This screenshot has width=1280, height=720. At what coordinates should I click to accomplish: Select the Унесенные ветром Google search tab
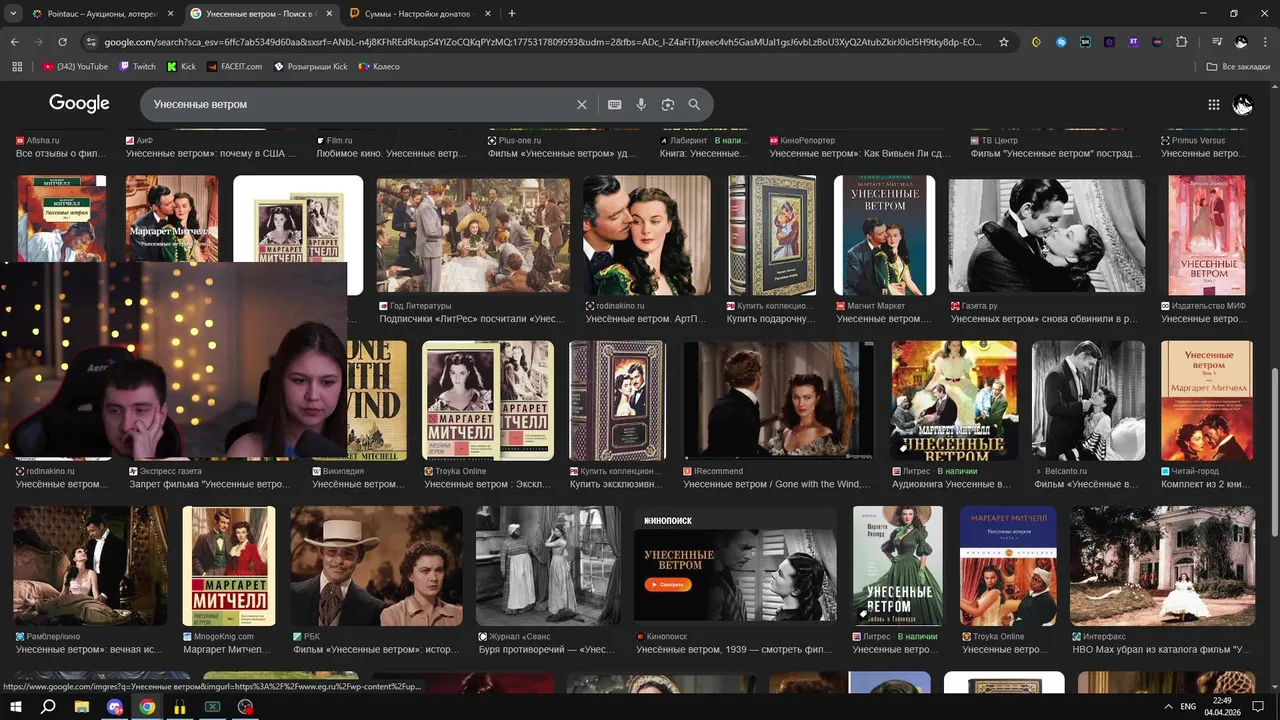[260, 14]
